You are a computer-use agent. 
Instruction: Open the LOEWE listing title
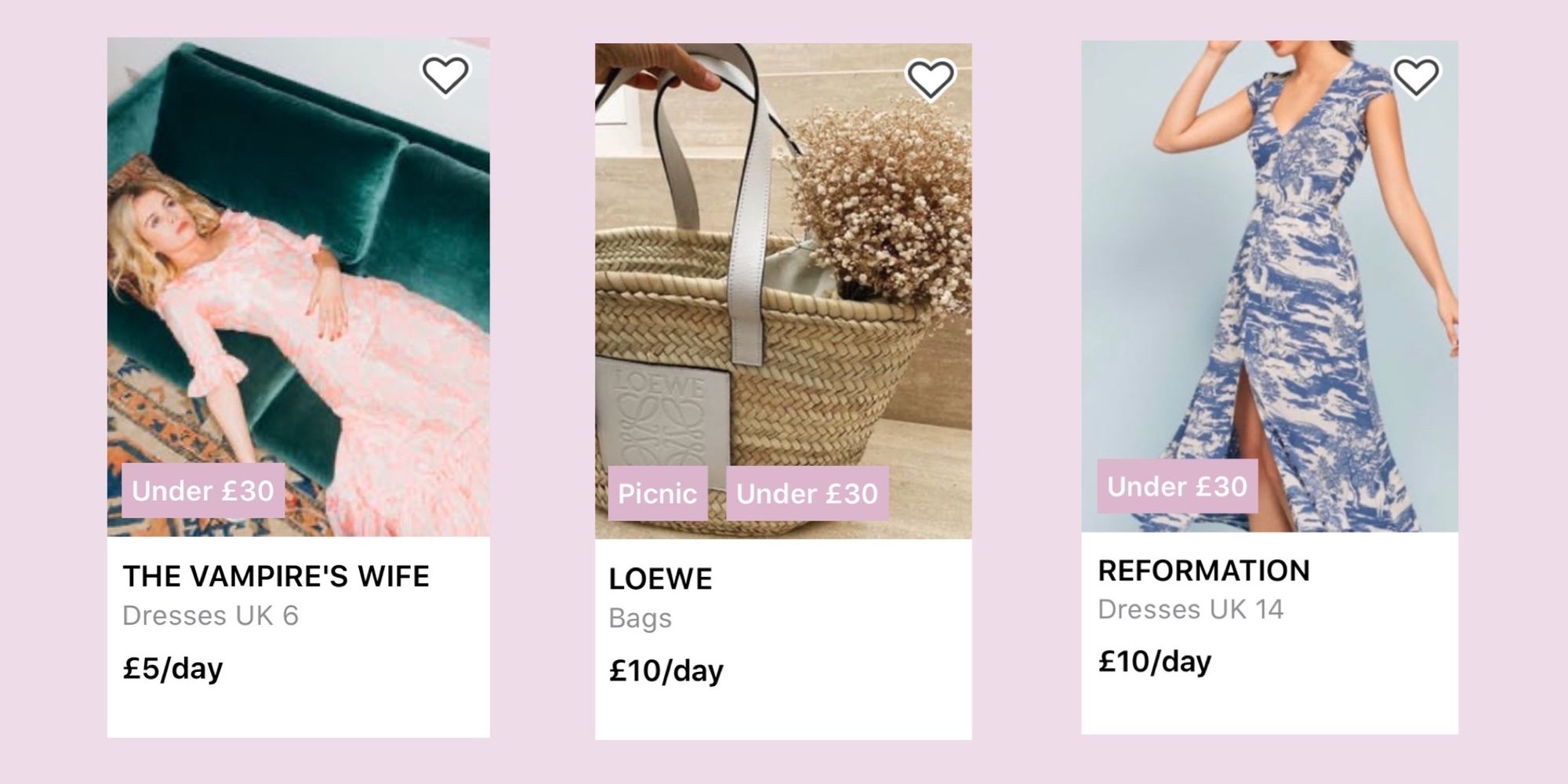click(660, 579)
